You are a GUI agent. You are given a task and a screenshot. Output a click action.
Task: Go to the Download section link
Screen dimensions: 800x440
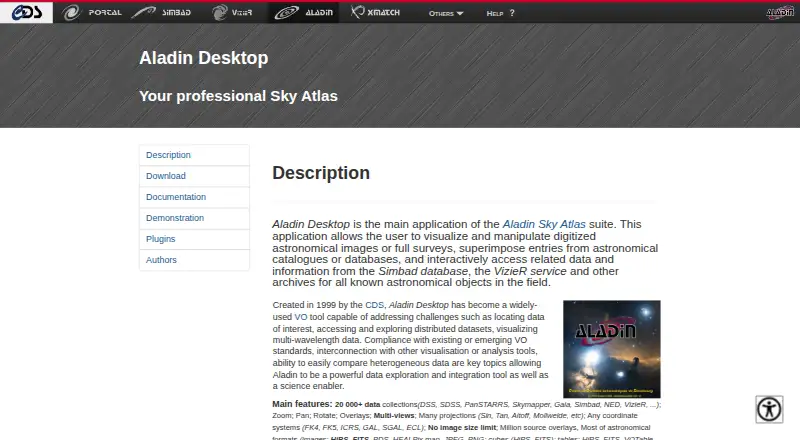point(194,176)
